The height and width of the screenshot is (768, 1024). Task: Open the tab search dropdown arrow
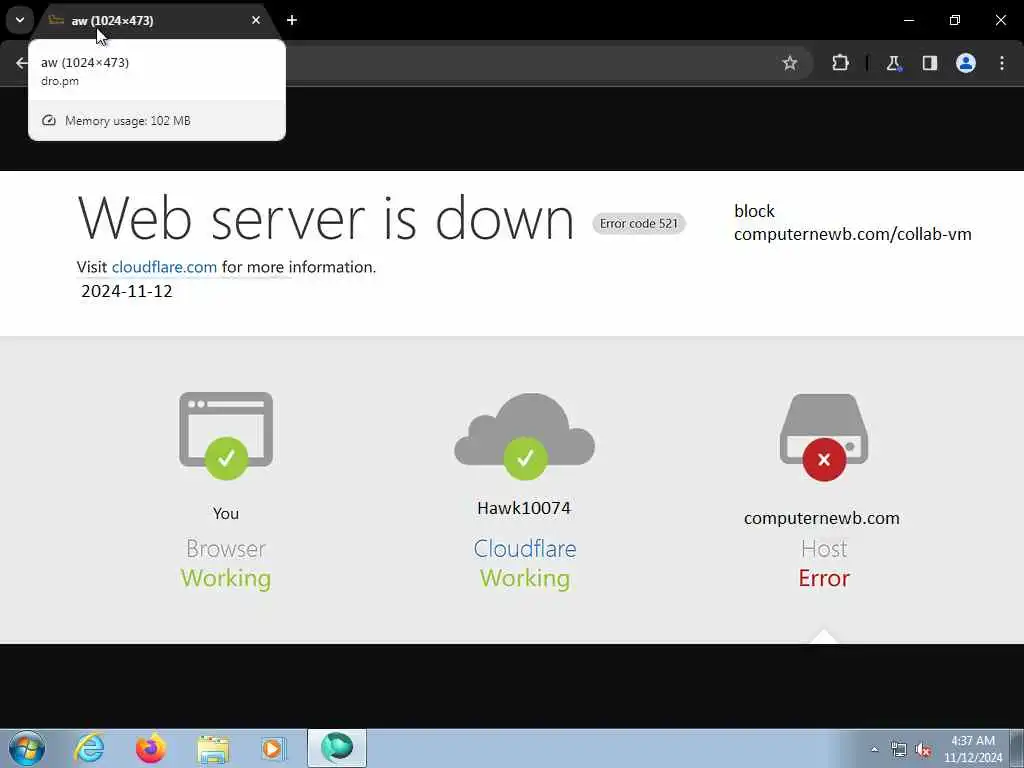point(20,20)
